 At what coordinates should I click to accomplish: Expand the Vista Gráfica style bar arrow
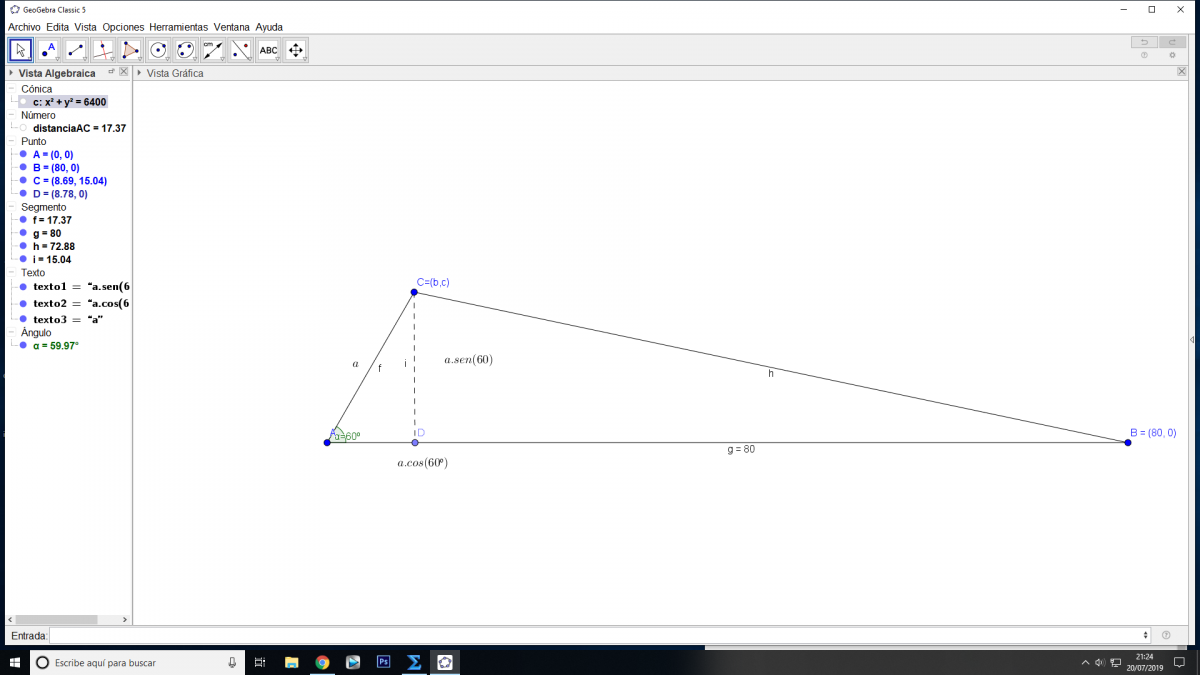click(140, 73)
